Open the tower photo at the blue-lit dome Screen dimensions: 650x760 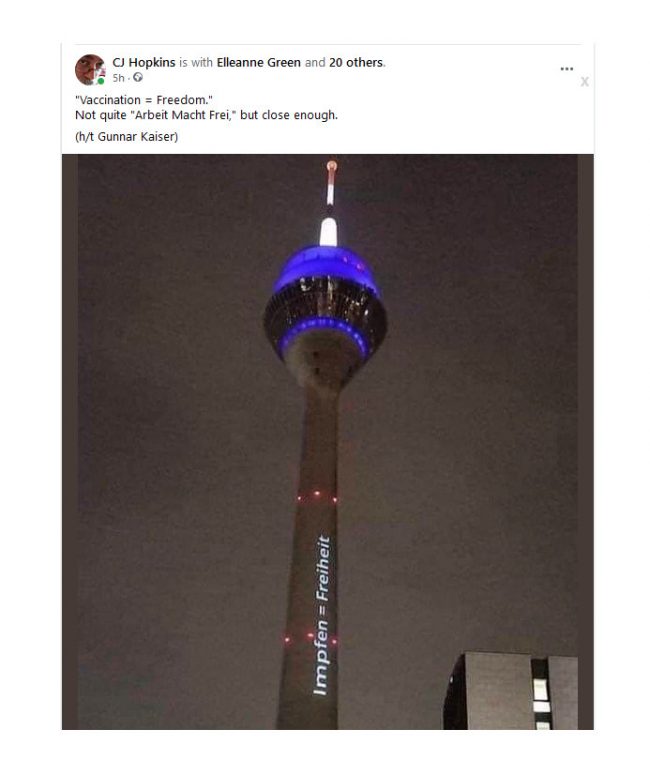[x=325, y=301]
